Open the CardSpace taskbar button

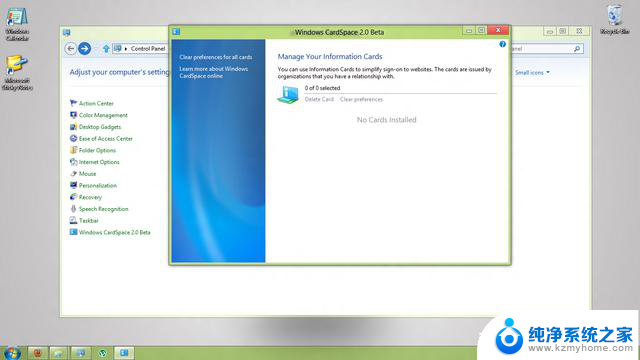coord(124,353)
